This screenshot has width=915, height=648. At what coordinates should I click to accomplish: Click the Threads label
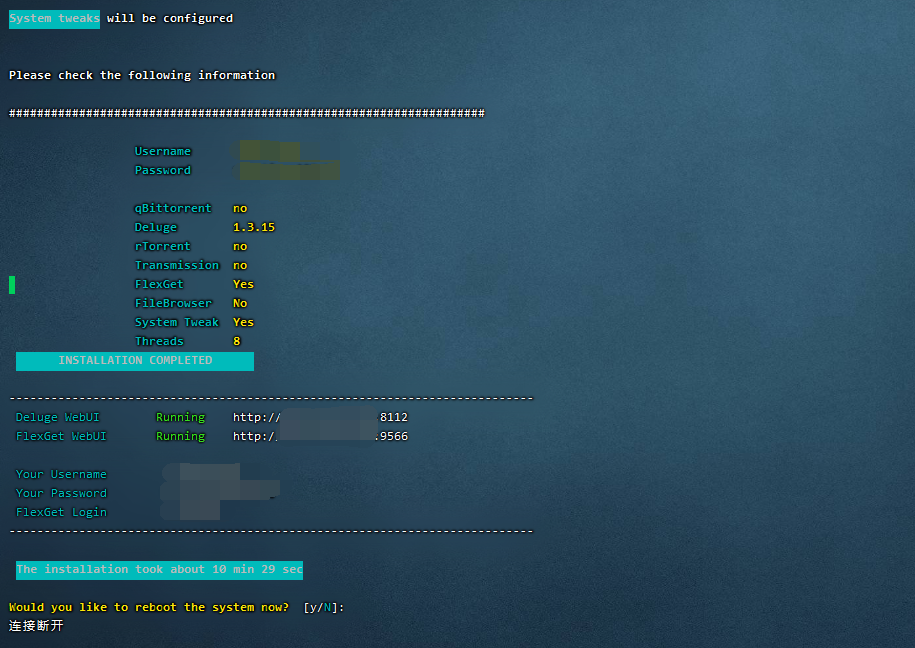point(159,341)
